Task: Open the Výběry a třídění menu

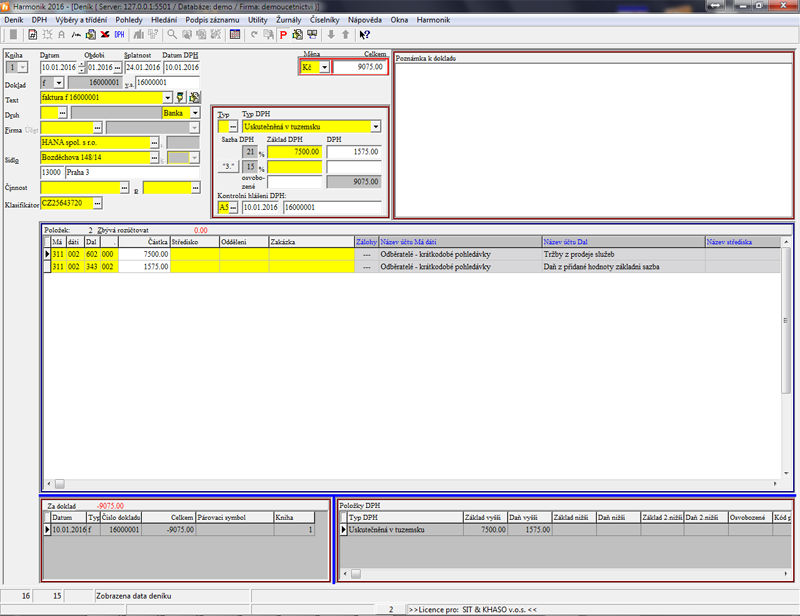Action: coord(82,19)
